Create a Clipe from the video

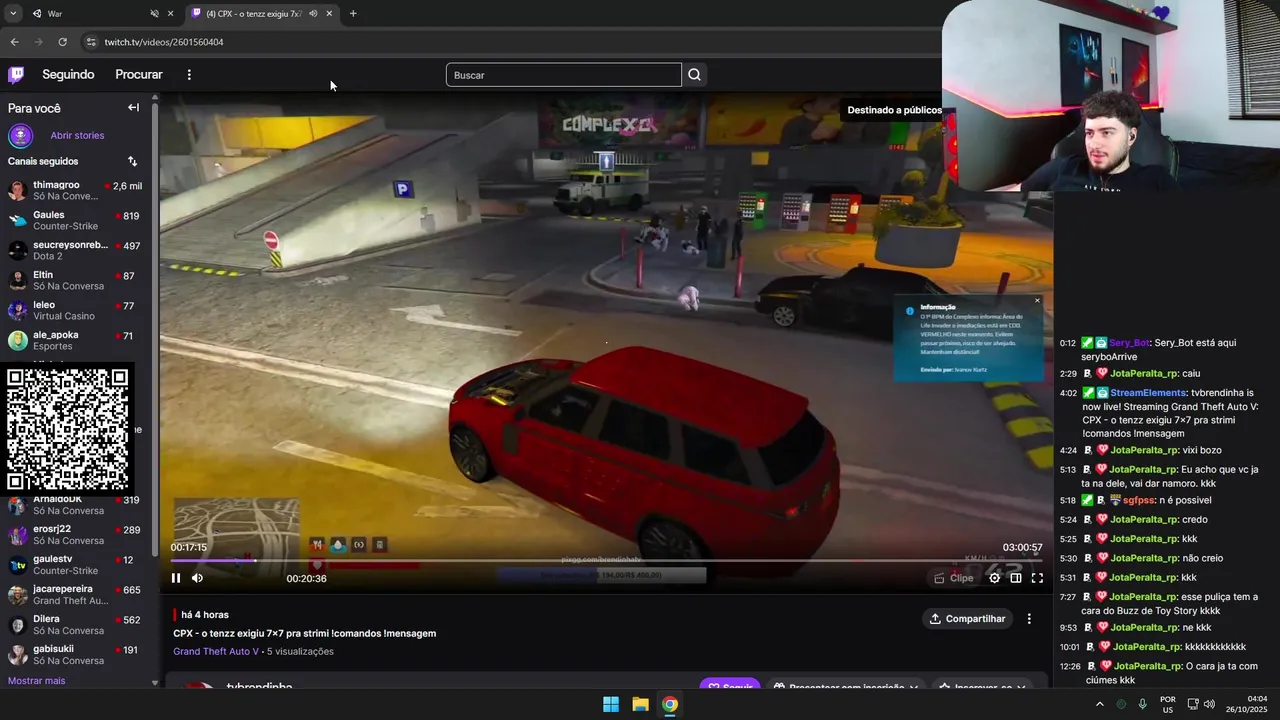click(x=953, y=578)
